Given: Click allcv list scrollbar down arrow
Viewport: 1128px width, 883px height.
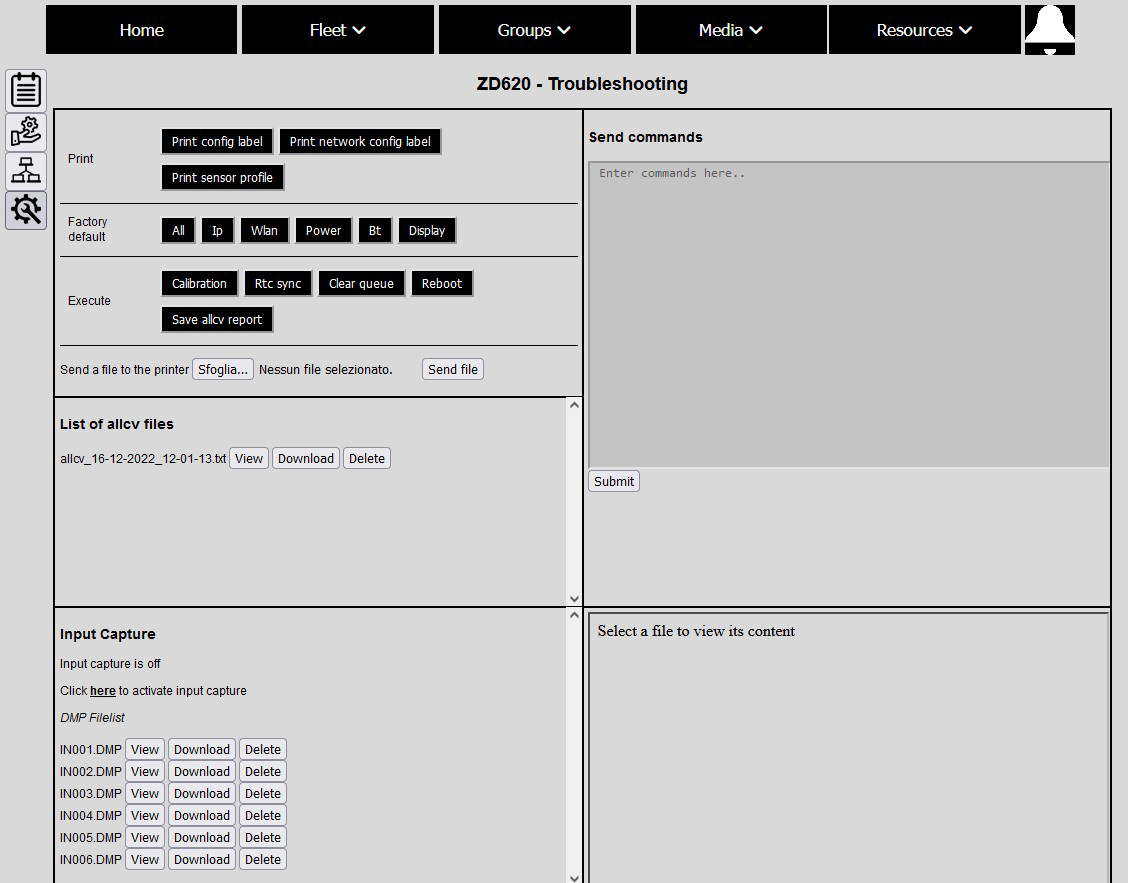Looking at the screenshot, I should [x=574, y=598].
